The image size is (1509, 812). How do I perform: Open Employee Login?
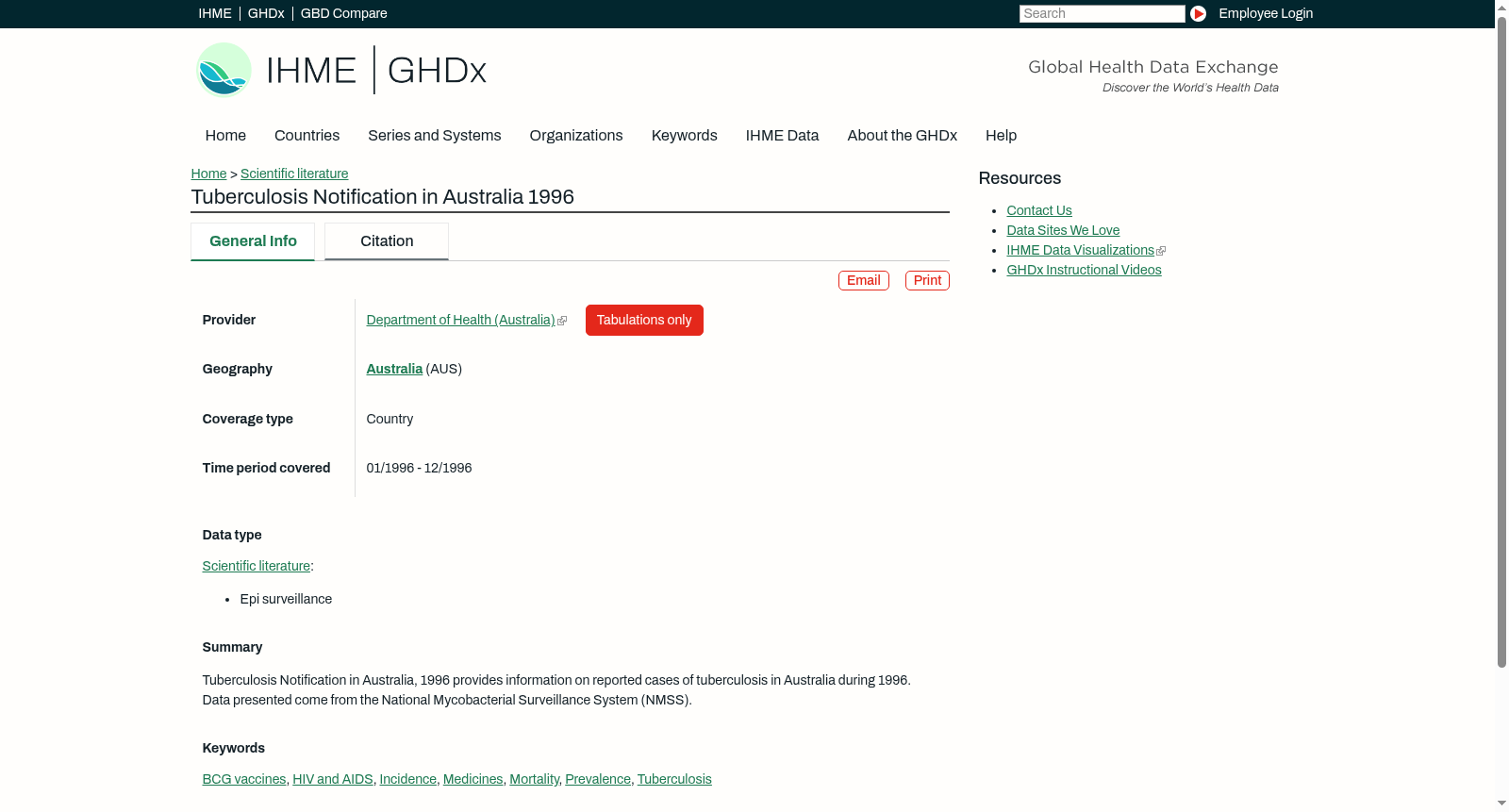[x=1266, y=13]
